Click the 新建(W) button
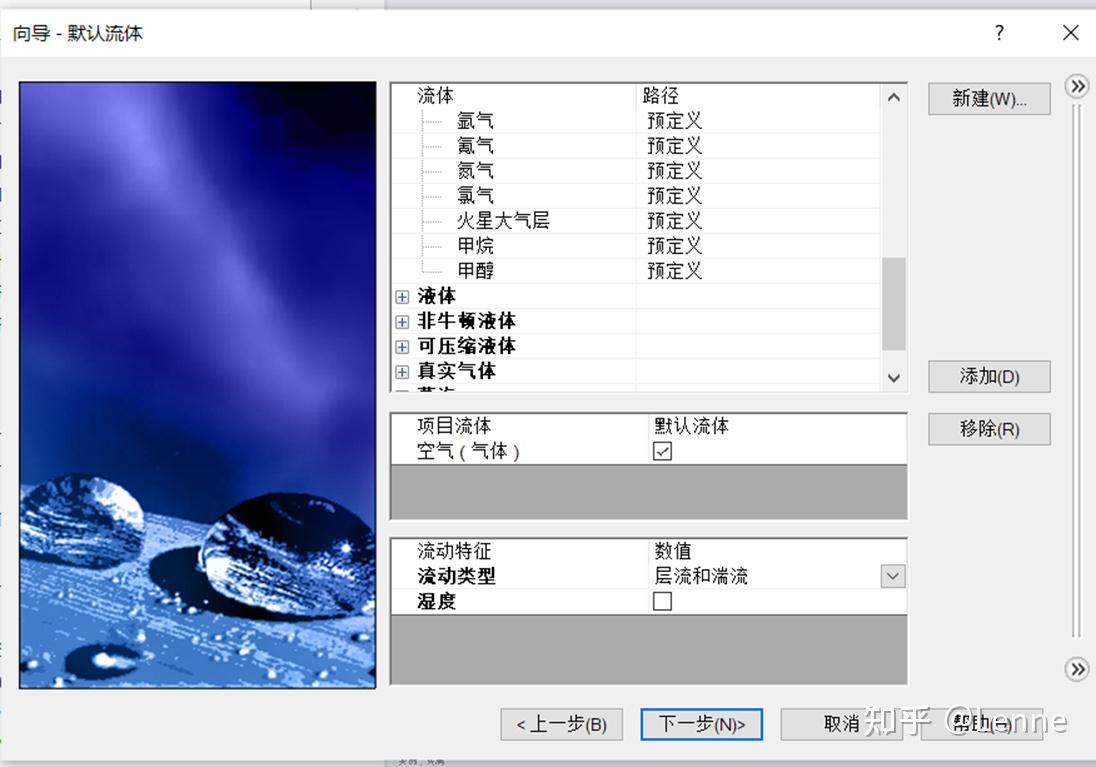 click(988, 99)
